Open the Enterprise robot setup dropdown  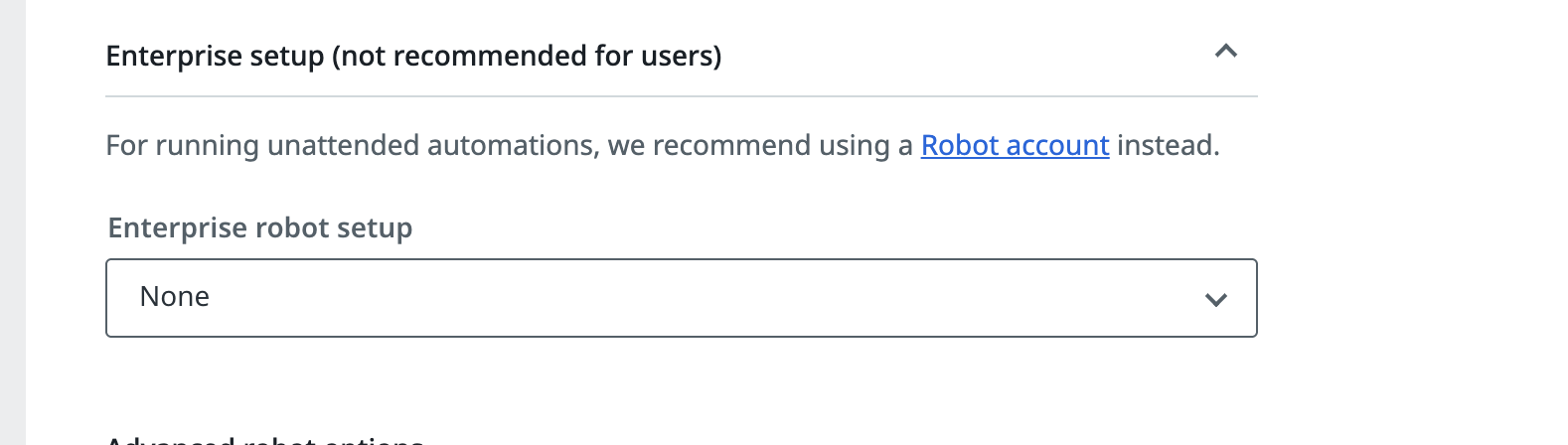point(681,298)
